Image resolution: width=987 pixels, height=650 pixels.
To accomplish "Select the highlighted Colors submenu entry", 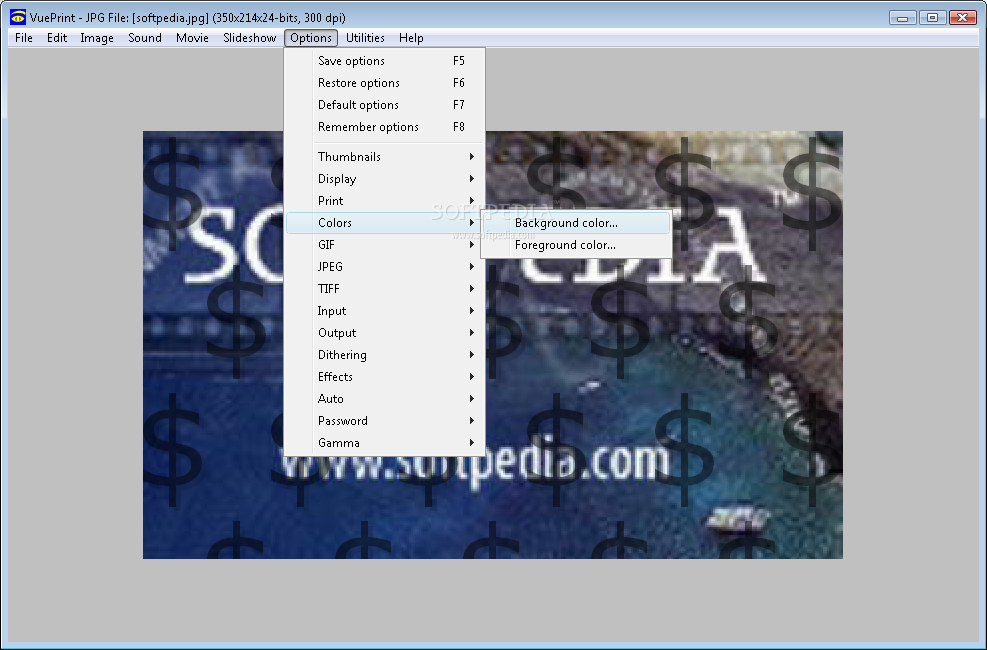I will (385, 223).
